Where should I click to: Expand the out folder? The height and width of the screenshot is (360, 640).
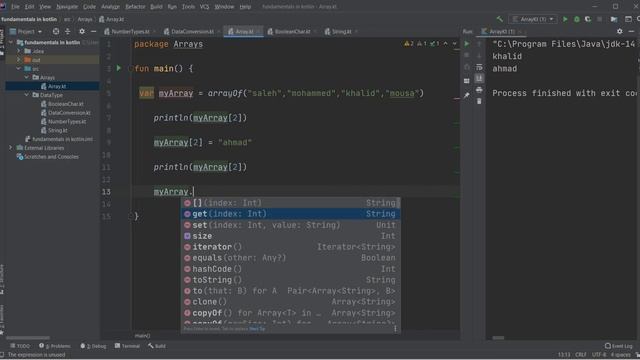click(19, 60)
